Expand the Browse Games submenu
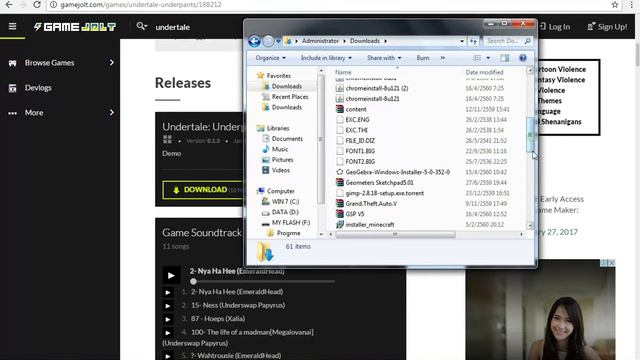The width and height of the screenshot is (640, 360). pos(111,62)
